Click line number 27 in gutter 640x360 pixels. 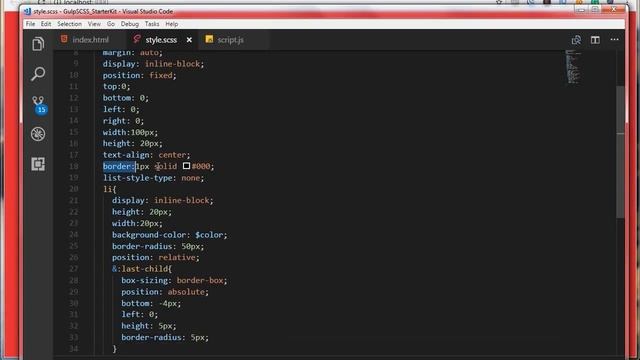pyautogui.click(x=73, y=269)
